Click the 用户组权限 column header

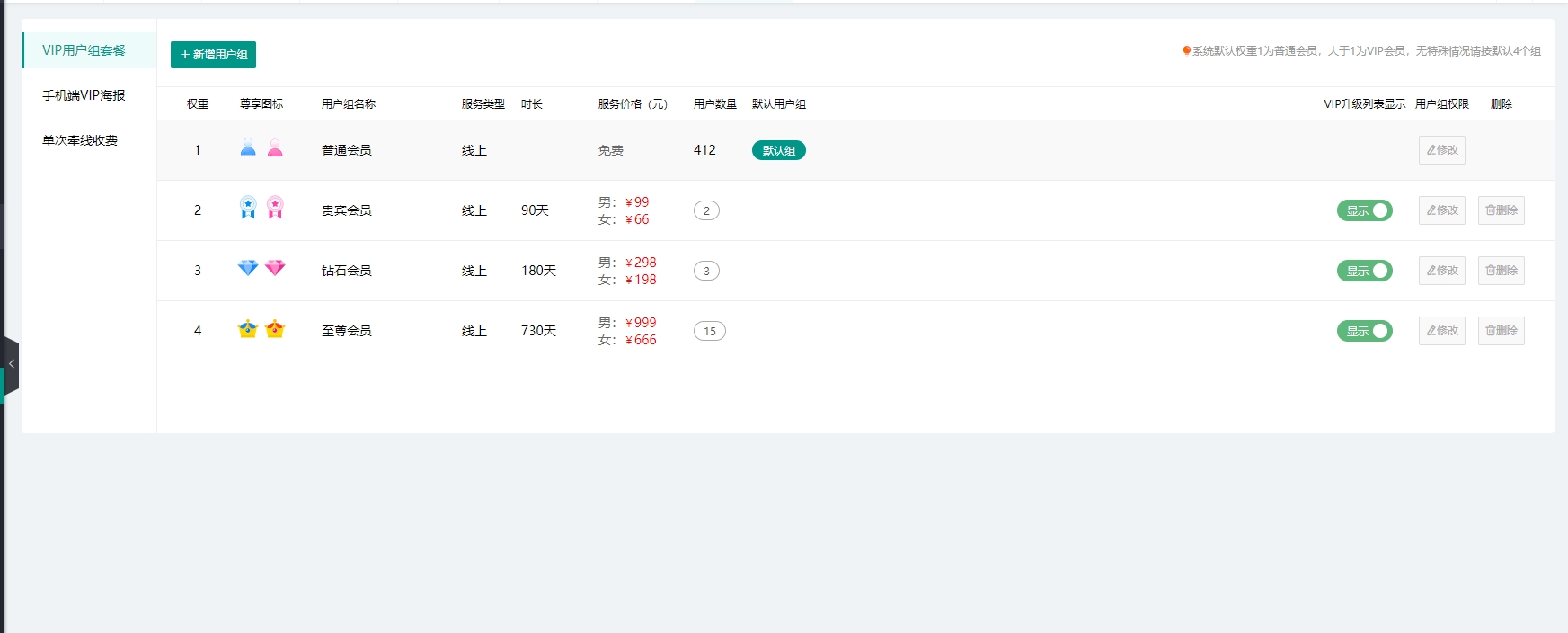1442,104
